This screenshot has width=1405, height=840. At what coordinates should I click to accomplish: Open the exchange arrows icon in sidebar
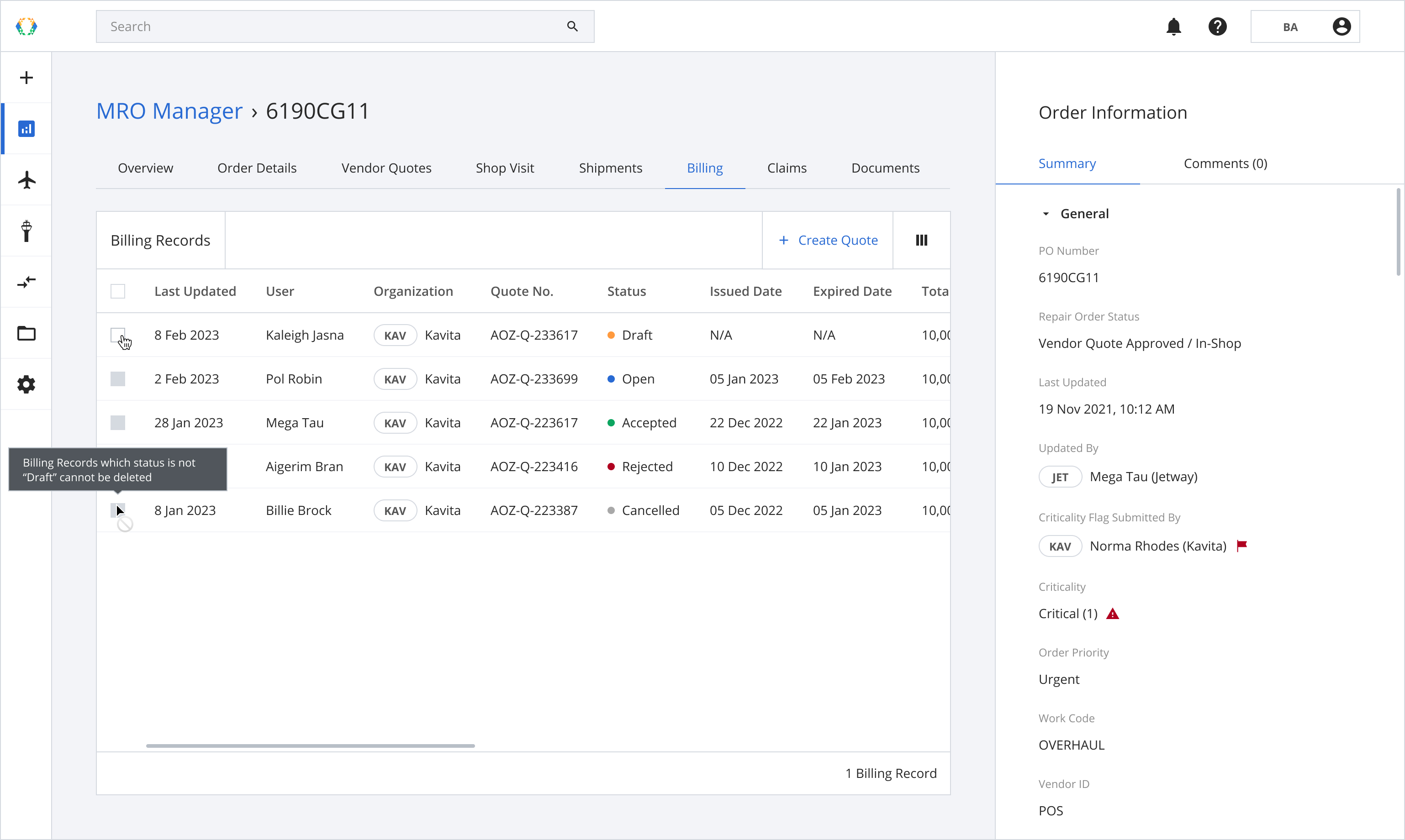pos(26,282)
